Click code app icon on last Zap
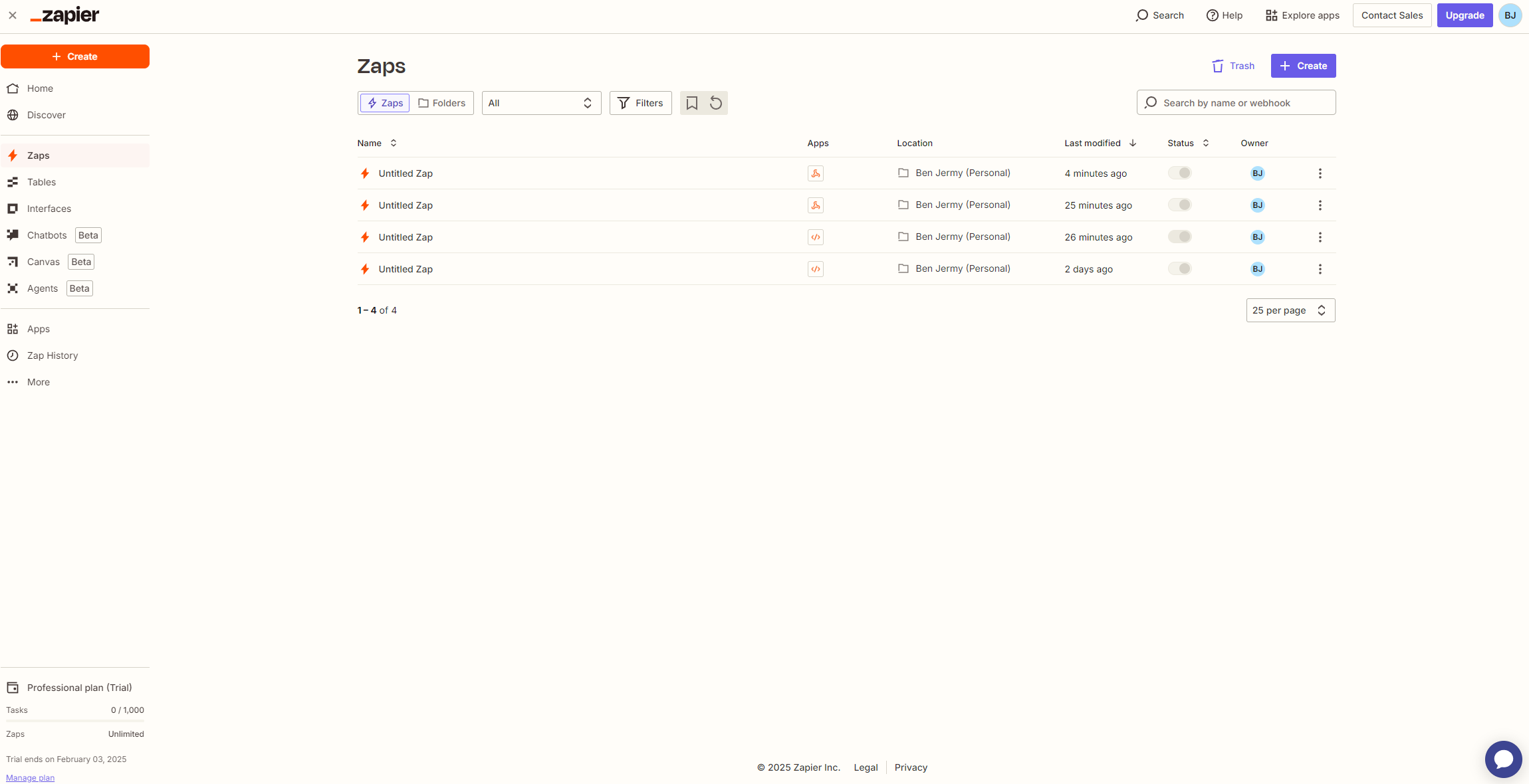The width and height of the screenshot is (1529, 784). [815, 269]
